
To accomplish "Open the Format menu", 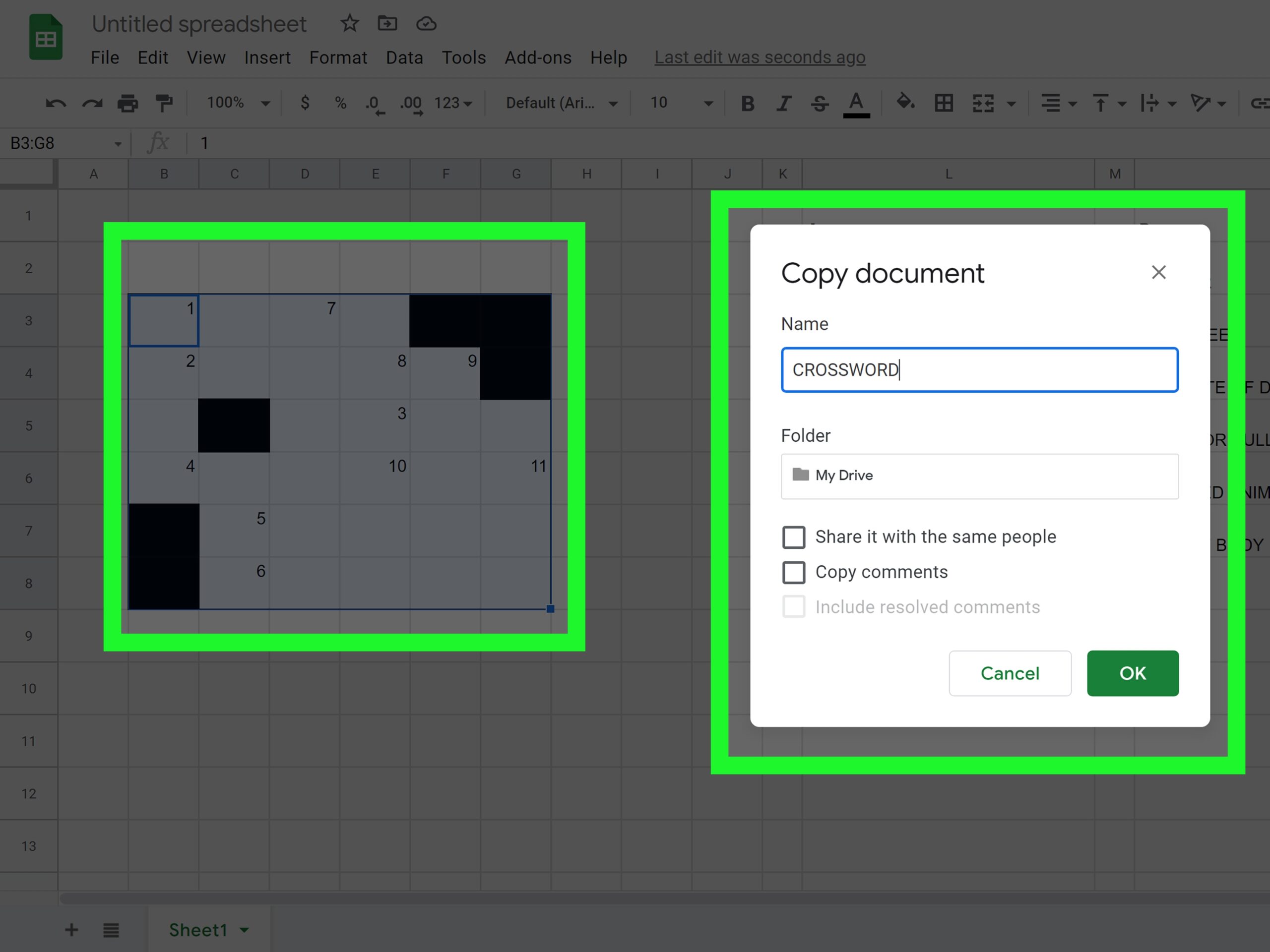I will point(338,58).
